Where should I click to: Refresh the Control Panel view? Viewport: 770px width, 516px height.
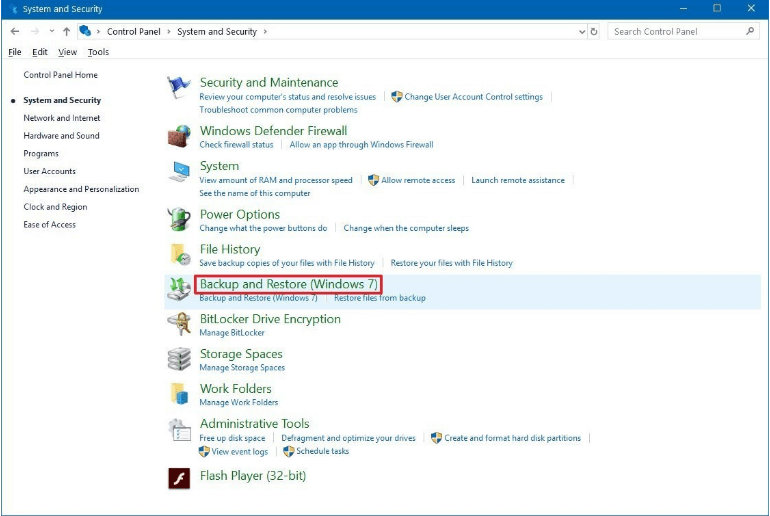tap(594, 31)
